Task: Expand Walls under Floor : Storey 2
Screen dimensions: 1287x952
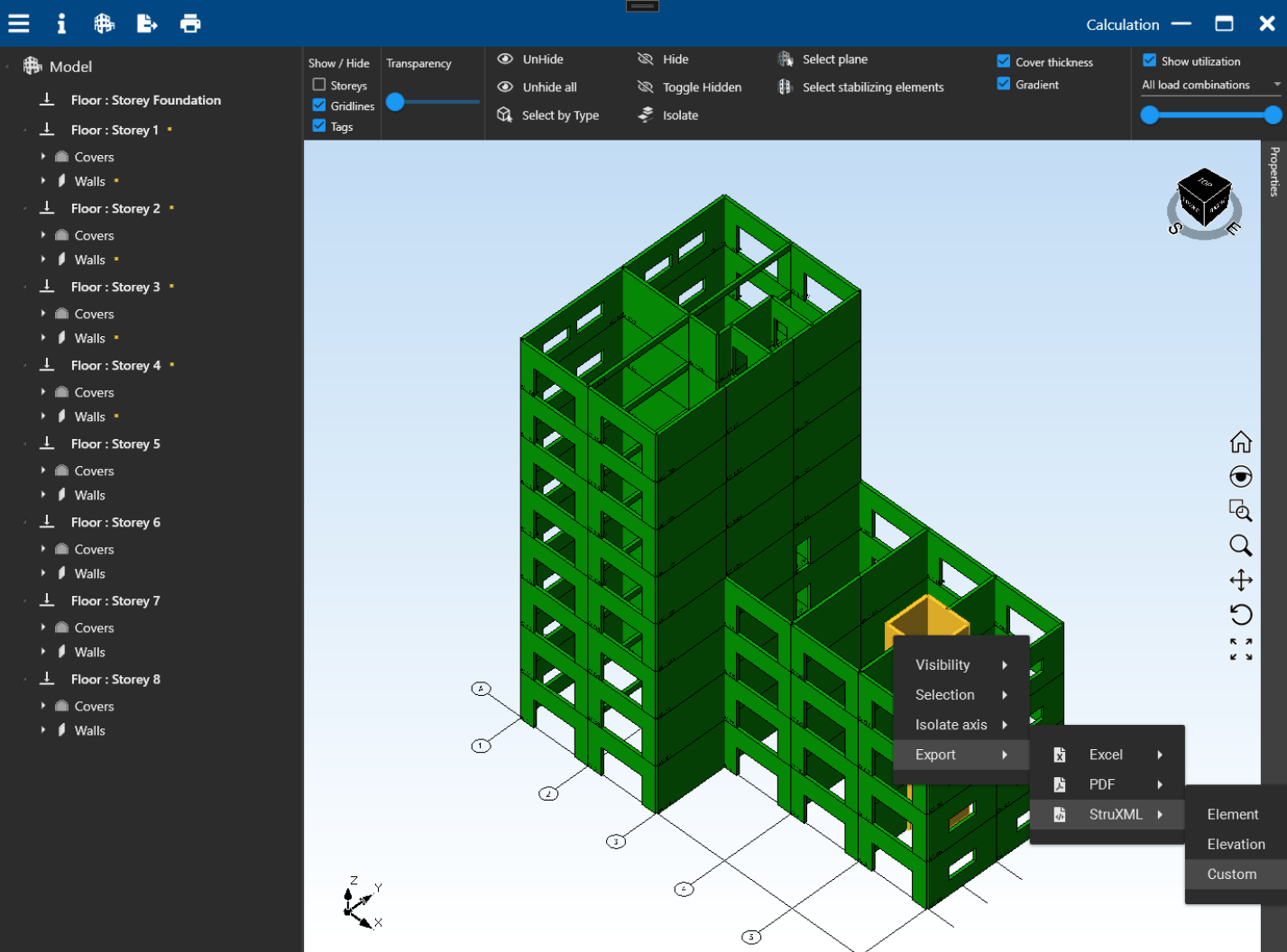Action: (x=43, y=260)
